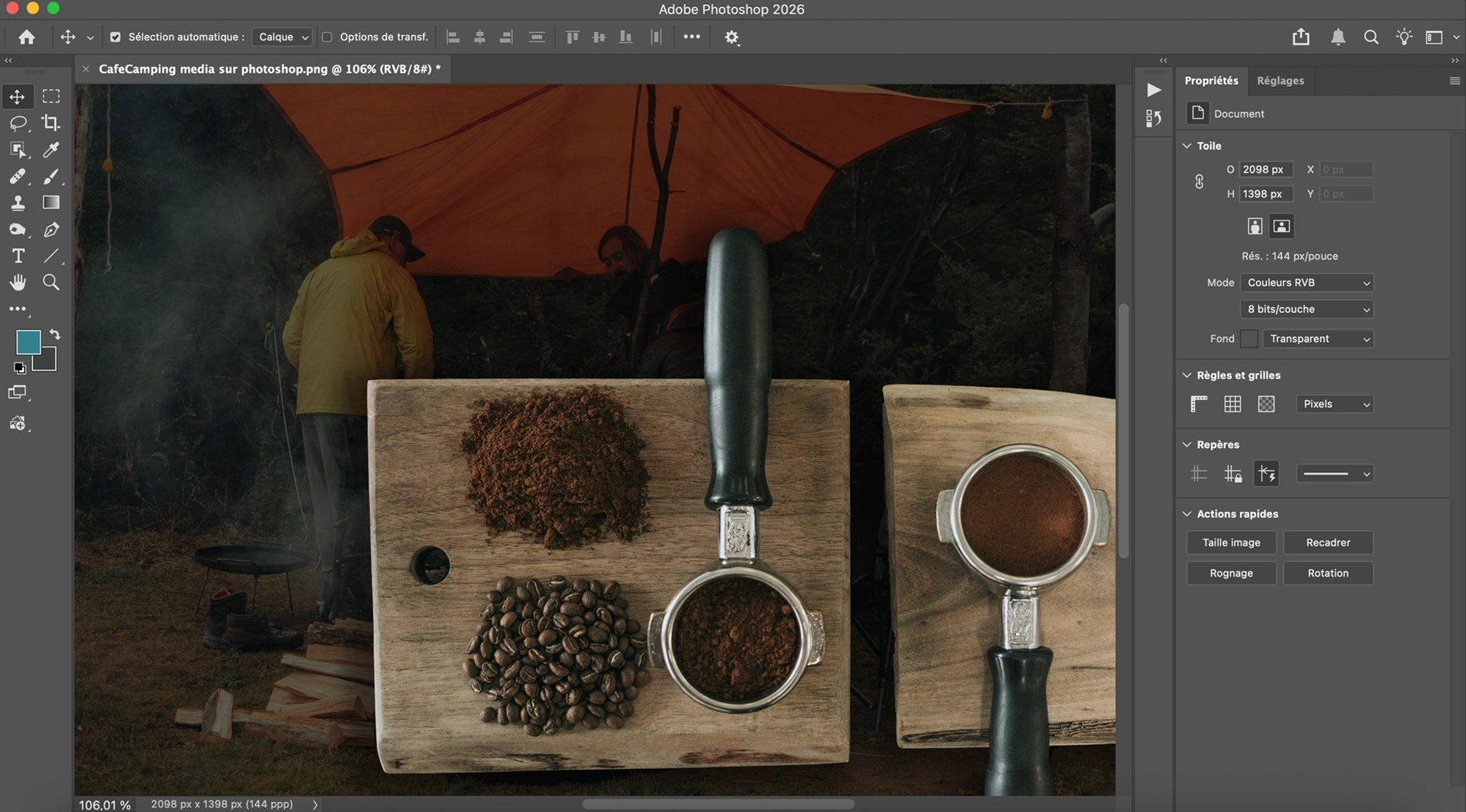Select the Eyedropper tool

pos(51,150)
